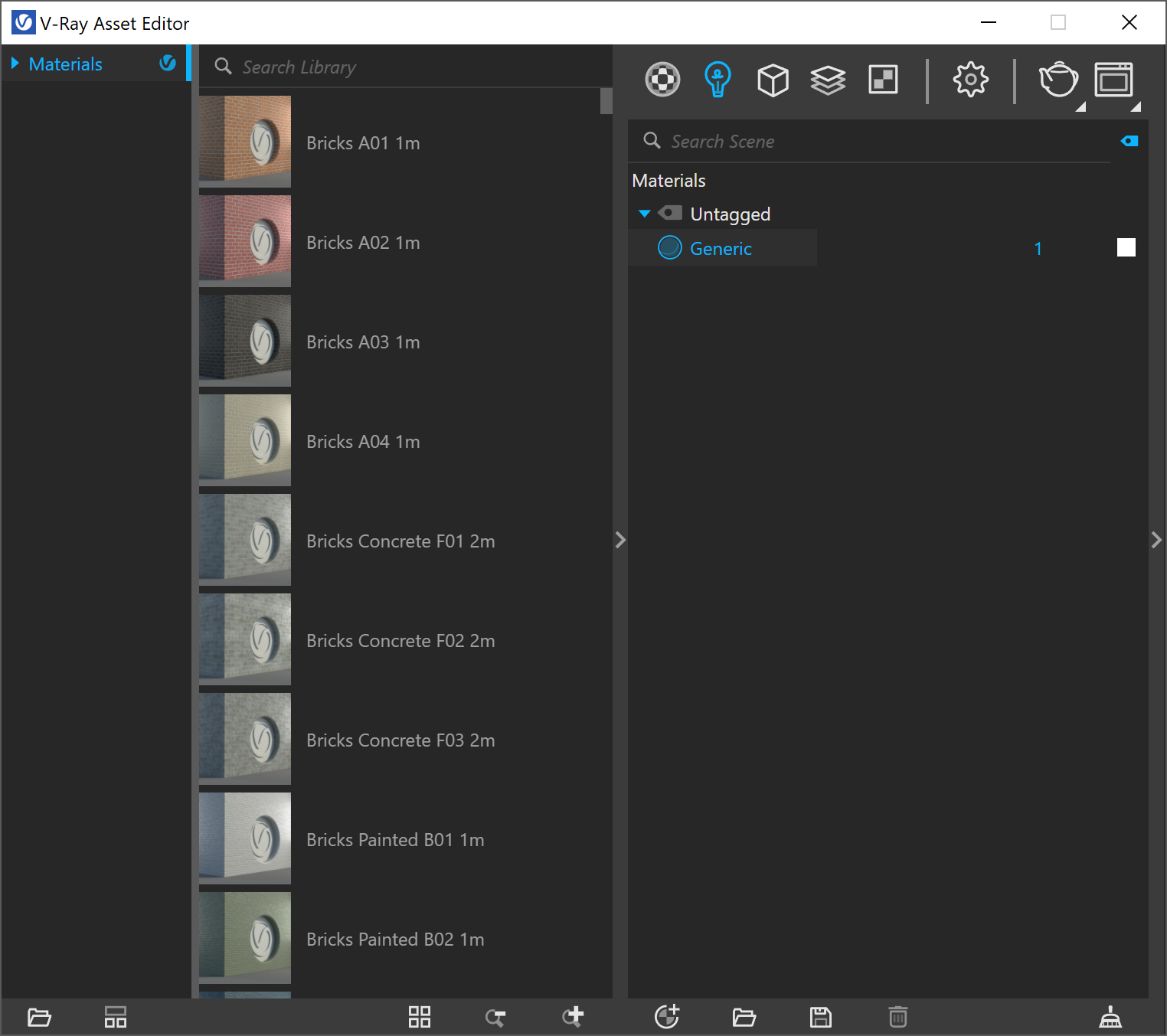Select Bricks Painted B01 1m thumbnail
The height and width of the screenshot is (1036, 1167).
[245, 838]
